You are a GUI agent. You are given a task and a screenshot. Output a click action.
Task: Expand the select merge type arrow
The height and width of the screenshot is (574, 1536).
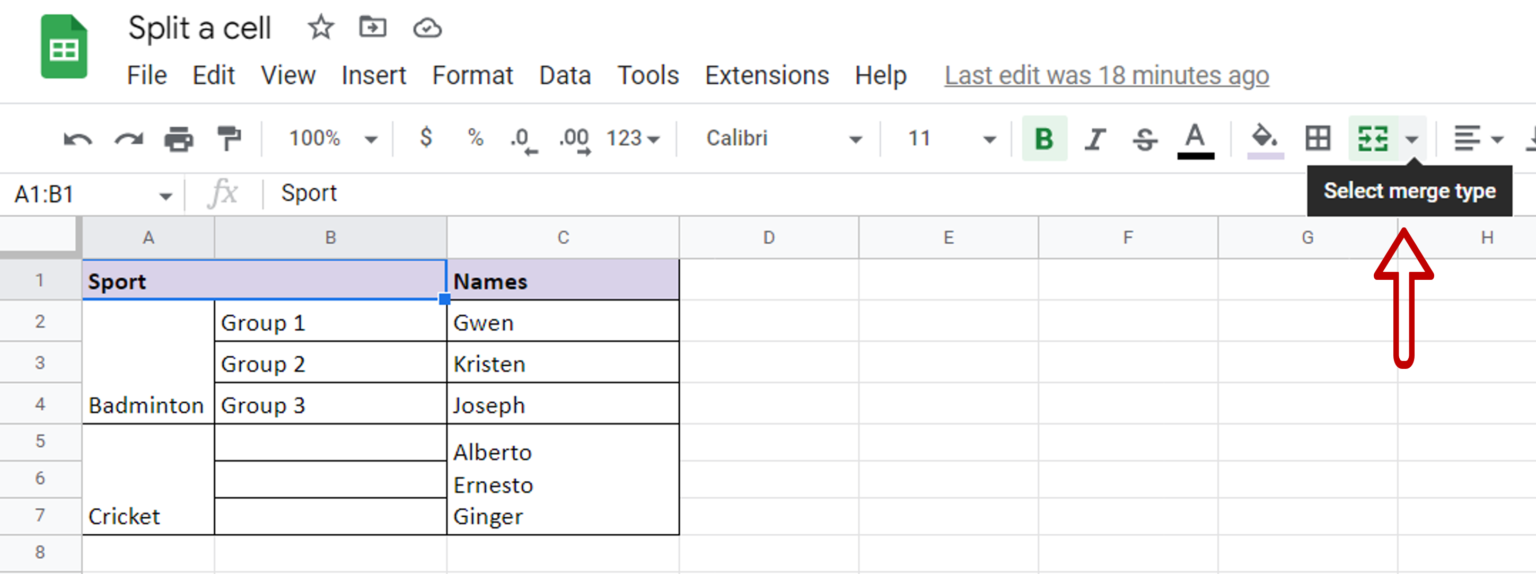click(x=1412, y=139)
